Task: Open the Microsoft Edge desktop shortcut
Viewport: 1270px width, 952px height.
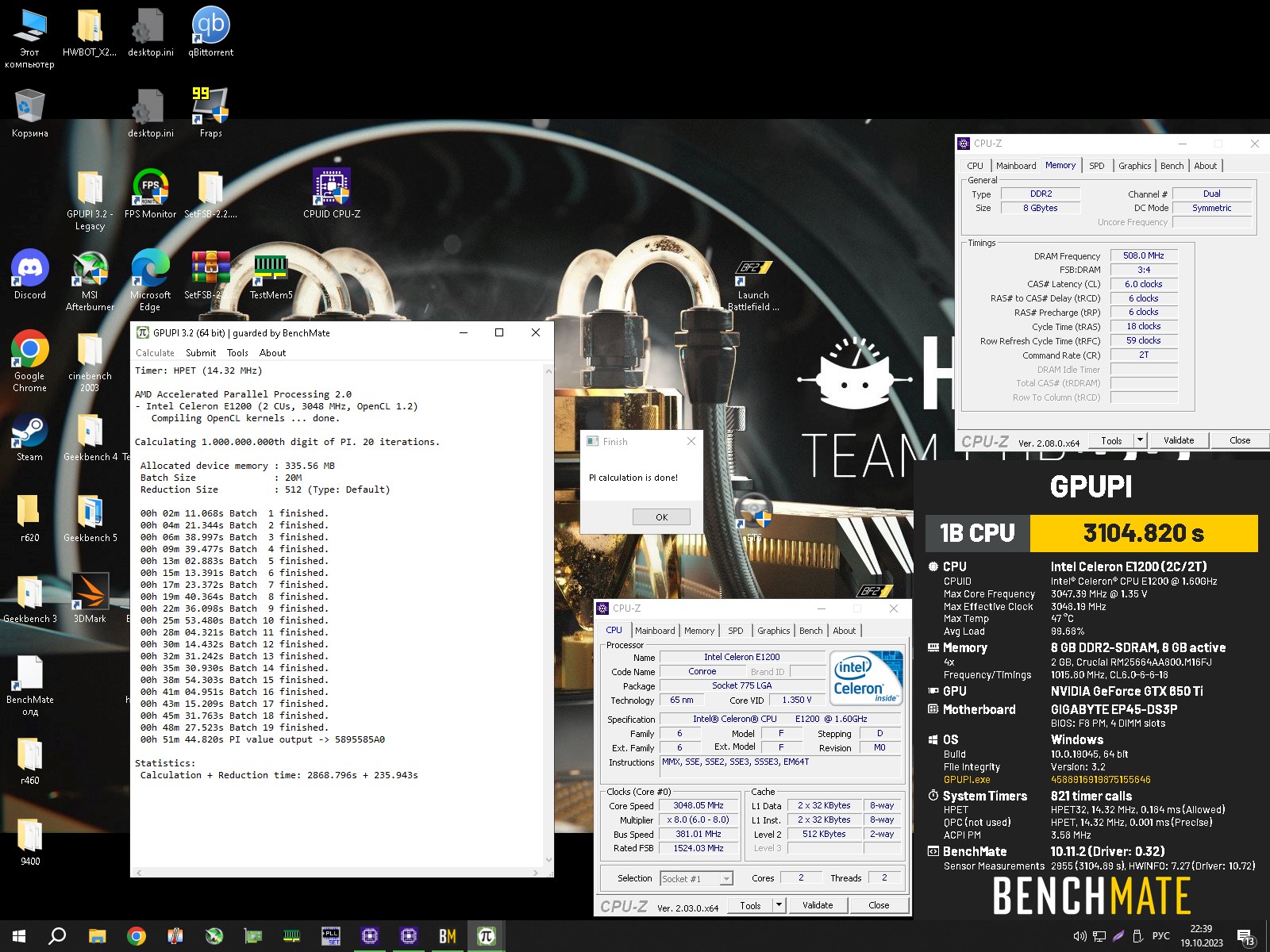Action: click(x=150, y=280)
